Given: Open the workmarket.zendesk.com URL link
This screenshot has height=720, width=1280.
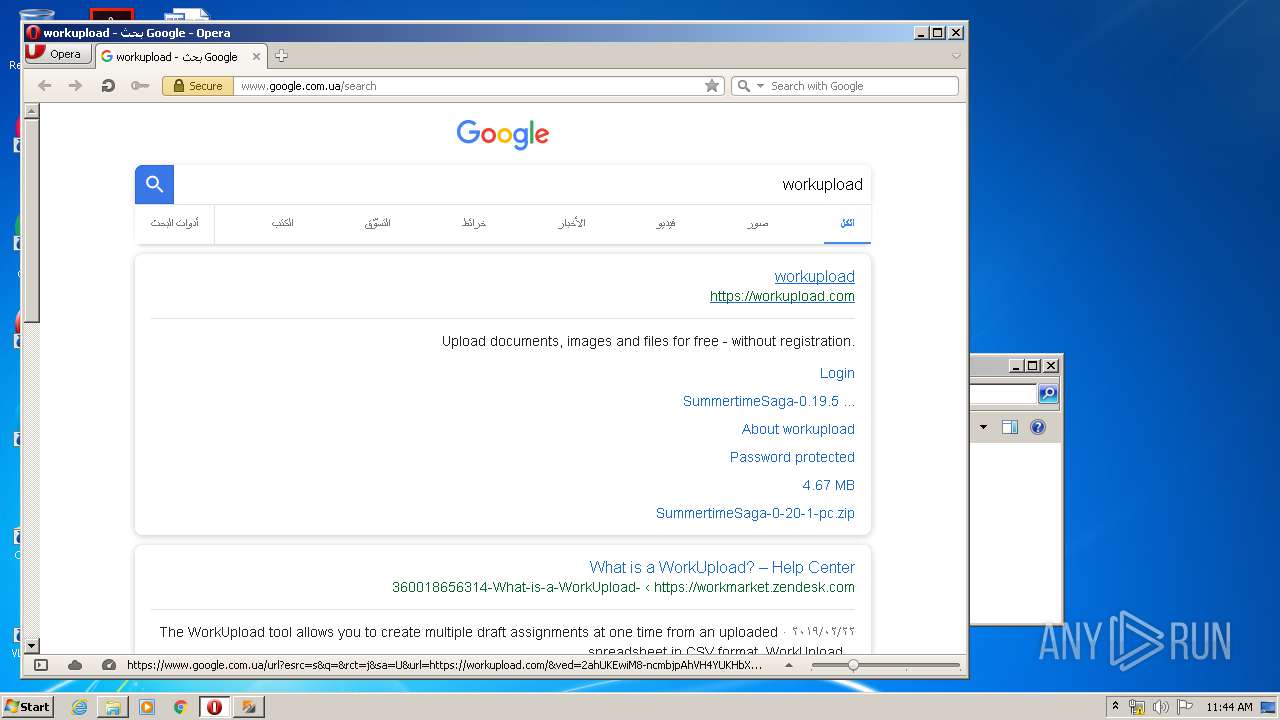Looking at the screenshot, I should coord(623,587).
